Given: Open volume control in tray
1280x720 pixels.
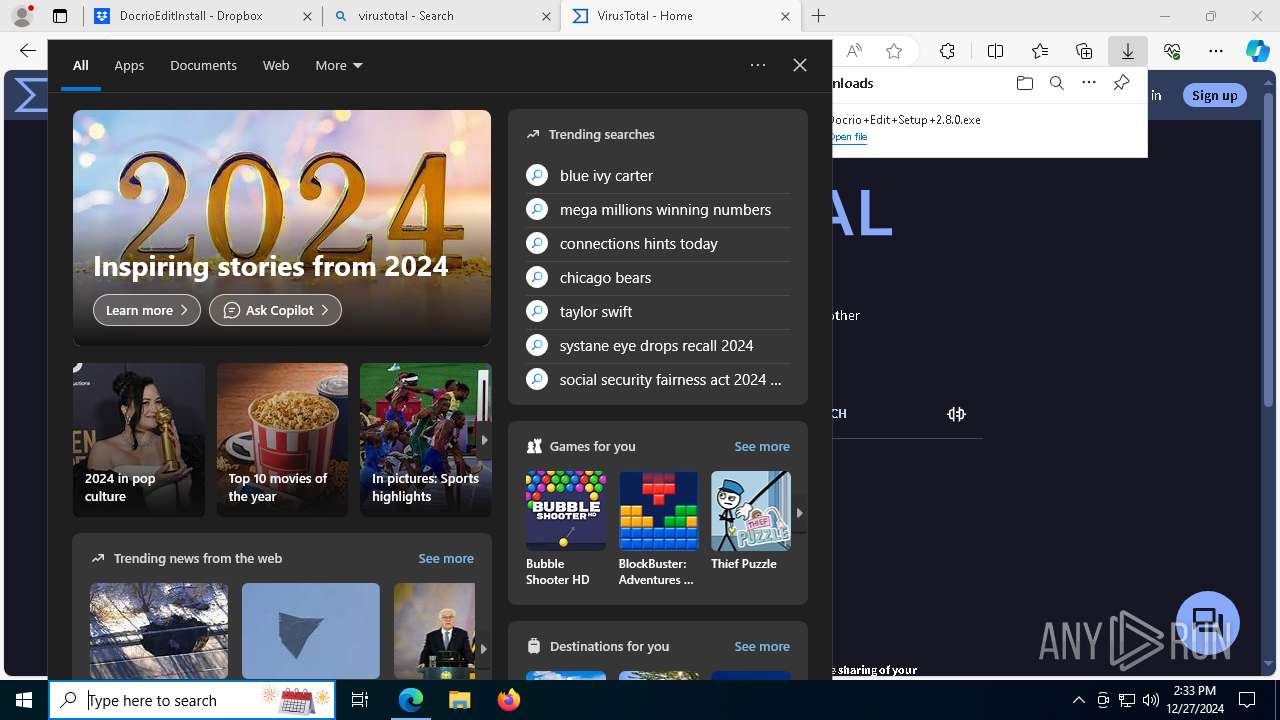Looking at the screenshot, I should click(1150, 700).
